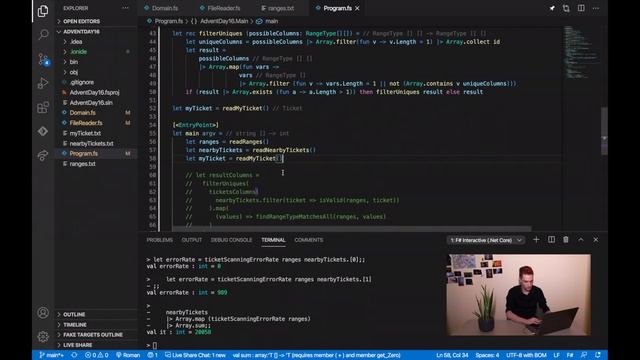Open the Extensions view

coord(43,107)
